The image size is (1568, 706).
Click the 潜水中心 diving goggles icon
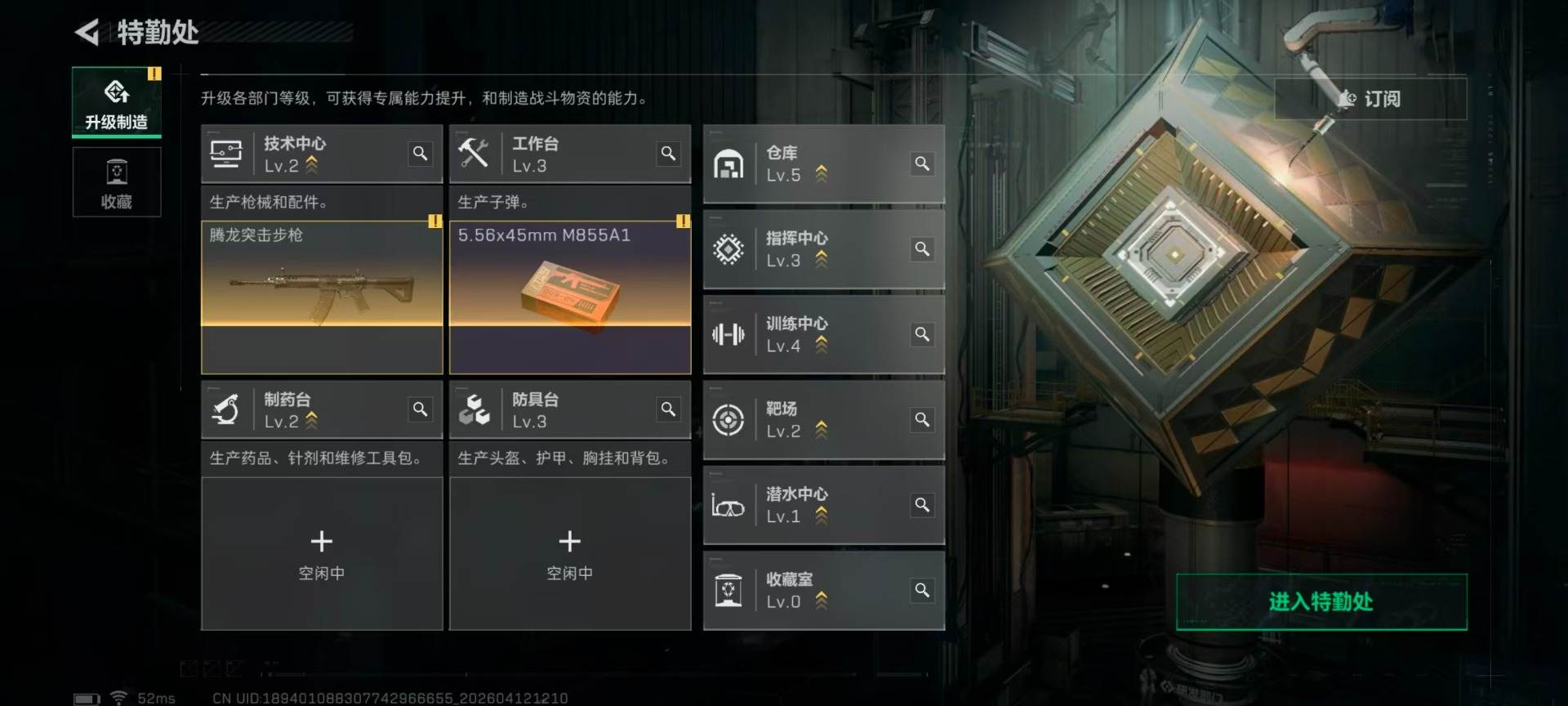(x=728, y=506)
